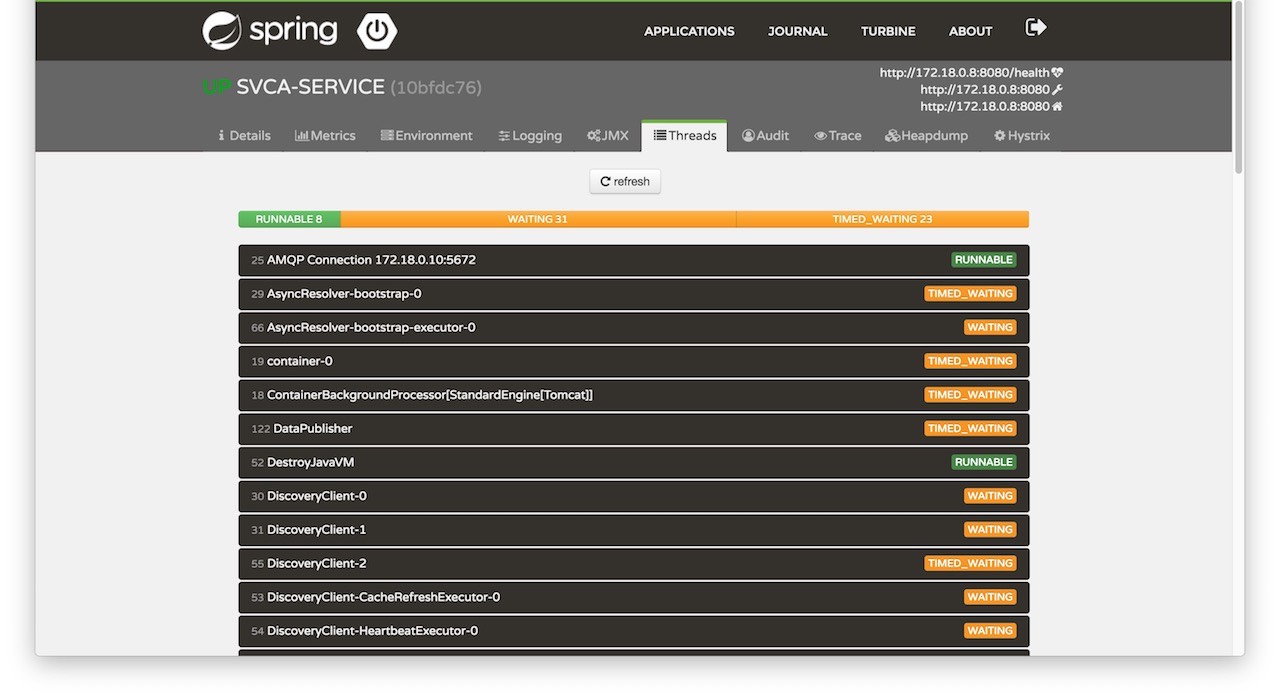Open the service home URL link
The width and height of the screenshot is (1280, 698).
(x=990, y=106)
